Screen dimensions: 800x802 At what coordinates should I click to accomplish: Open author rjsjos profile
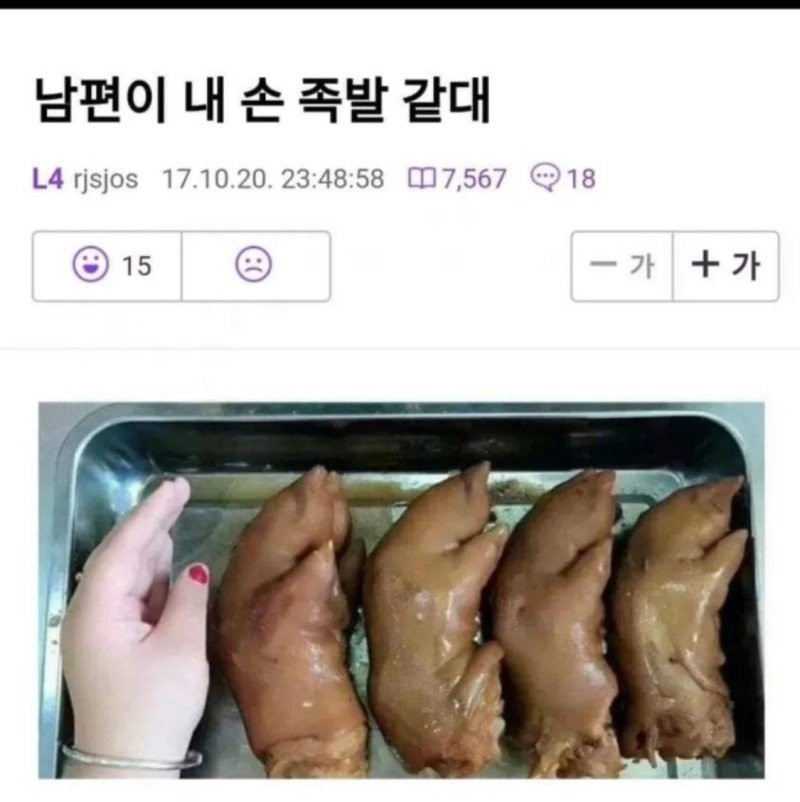point(106,180)
